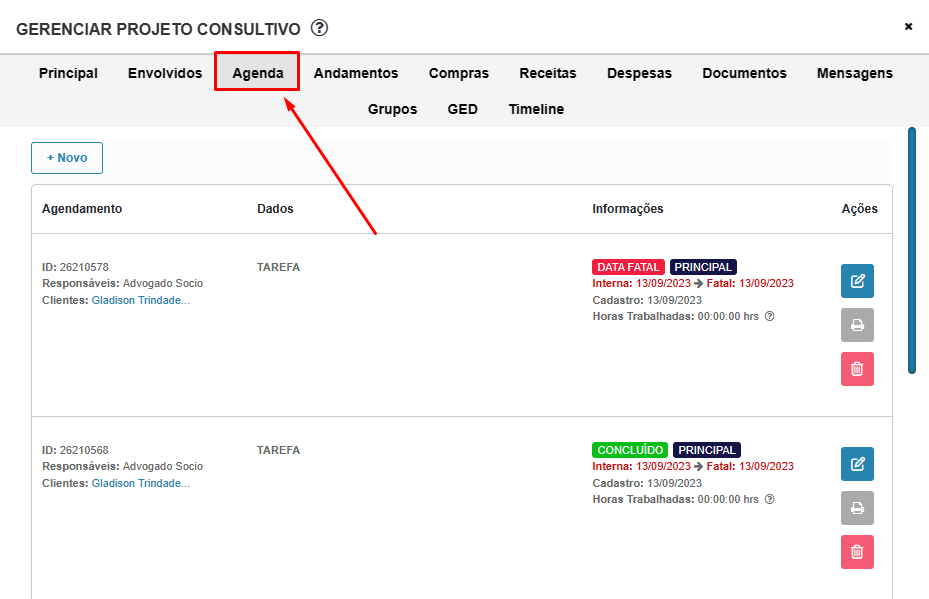
Task: Click the Dados column header
Action: pos(275,209)
